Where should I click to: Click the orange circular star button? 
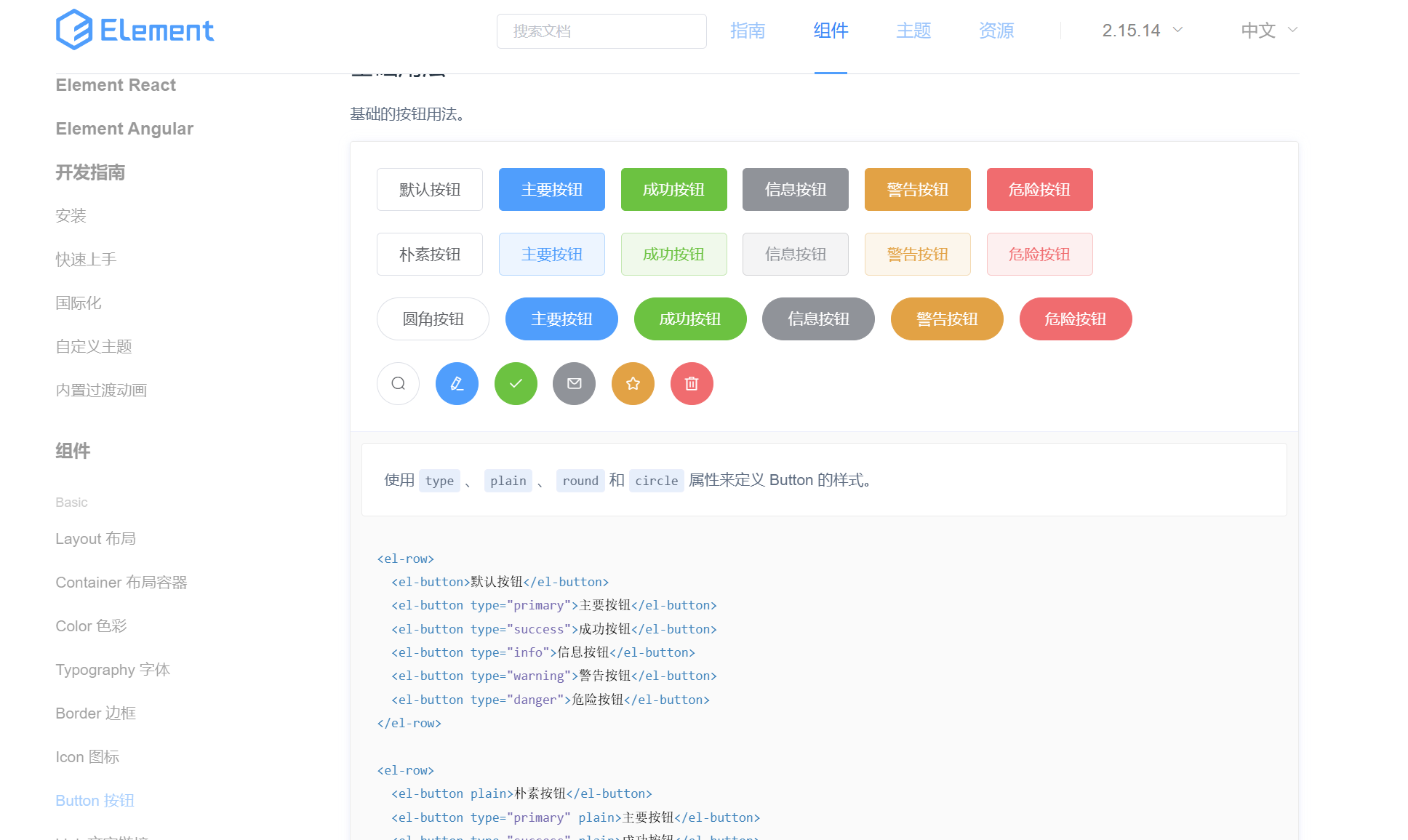(633, 383)
